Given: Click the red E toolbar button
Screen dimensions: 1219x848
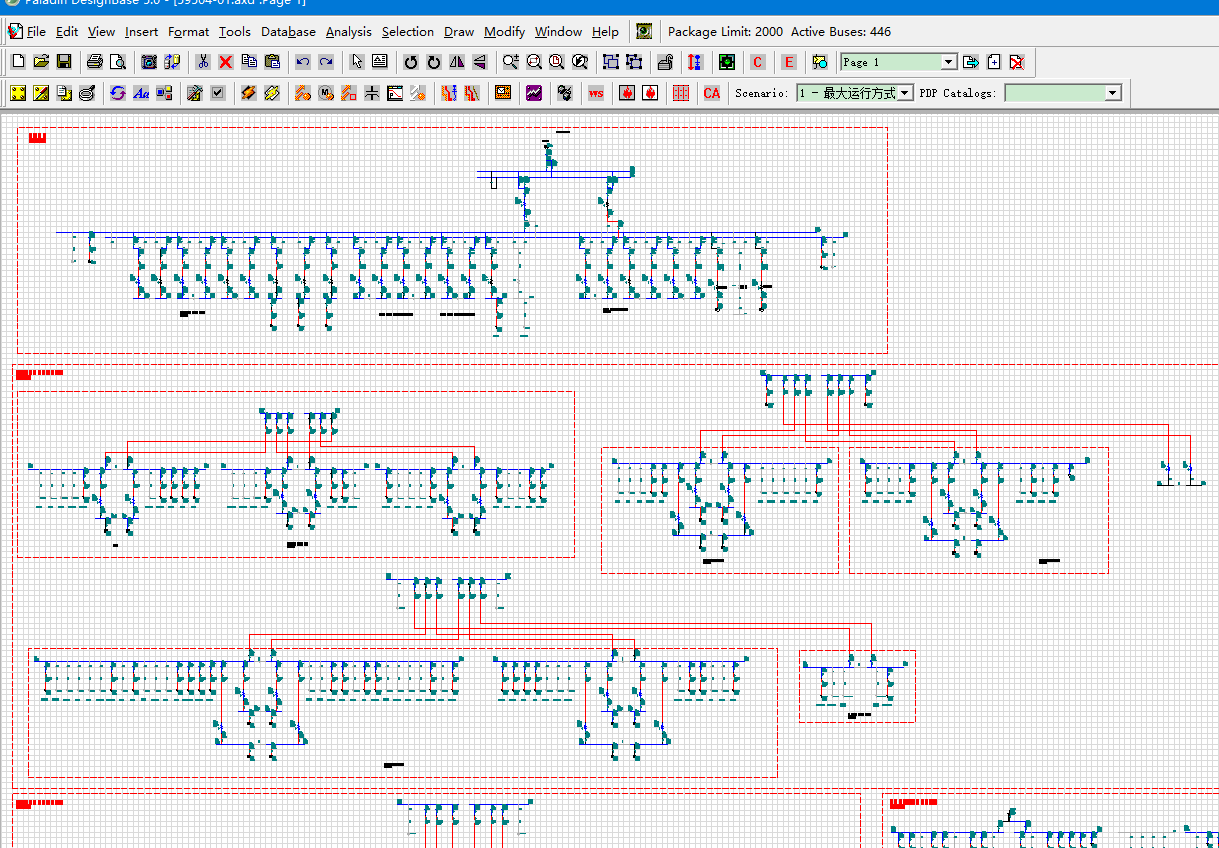Looking at the screenshot, I should (x=789, y=62).
